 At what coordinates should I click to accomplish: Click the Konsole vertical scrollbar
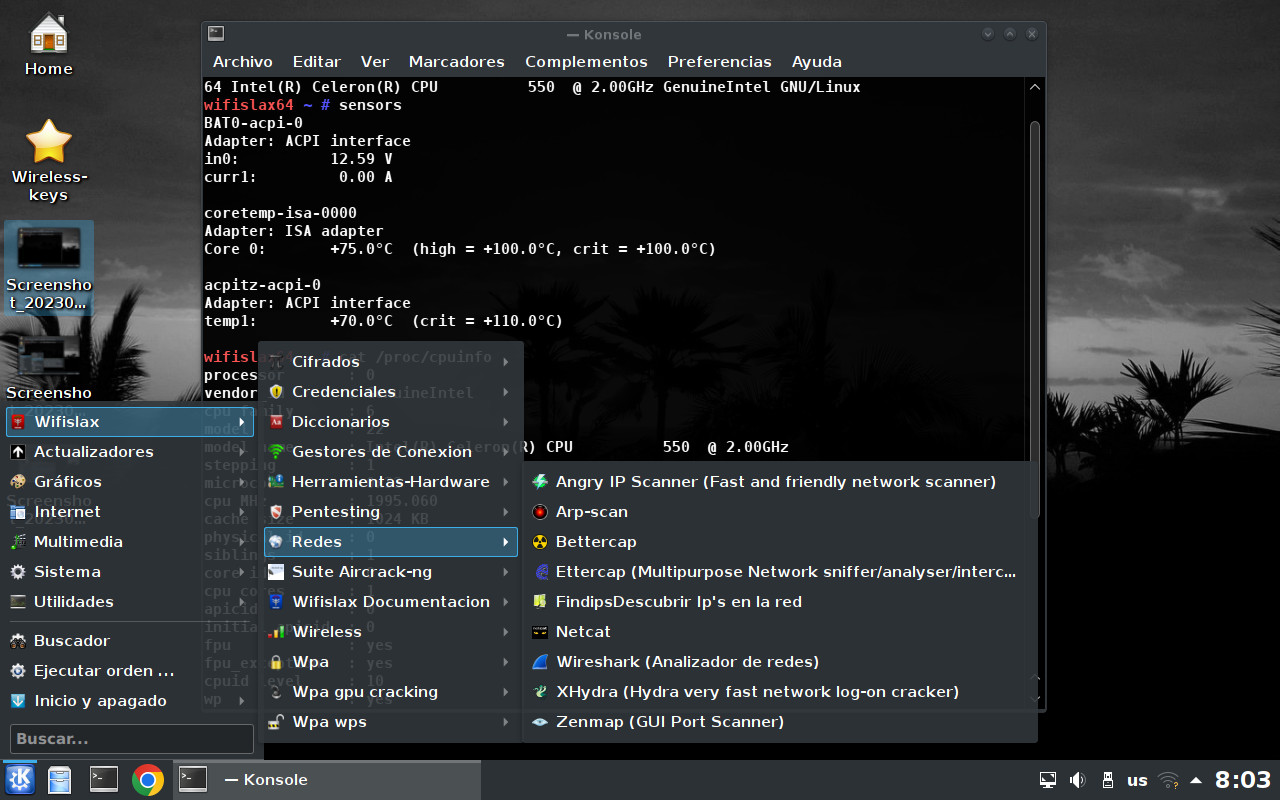[x=1035, y=320]
